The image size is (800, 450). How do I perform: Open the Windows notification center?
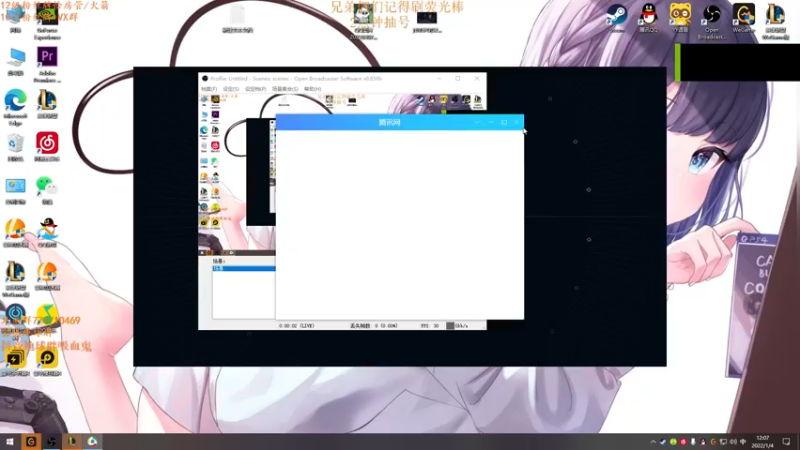(786, 442)
